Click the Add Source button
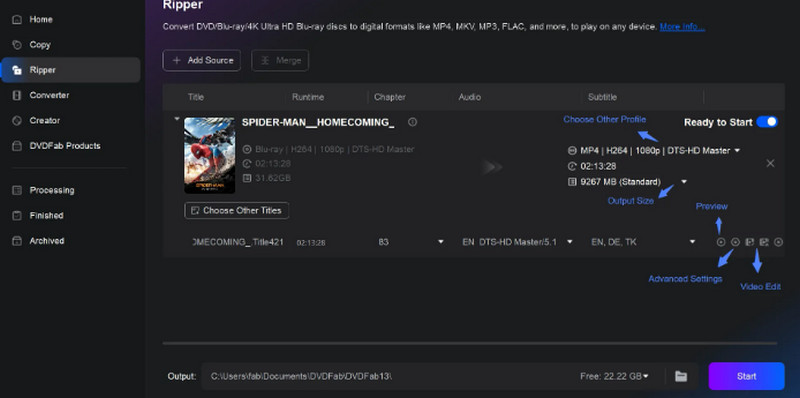This screenshot has width=800, height=398. click(202, 60)
